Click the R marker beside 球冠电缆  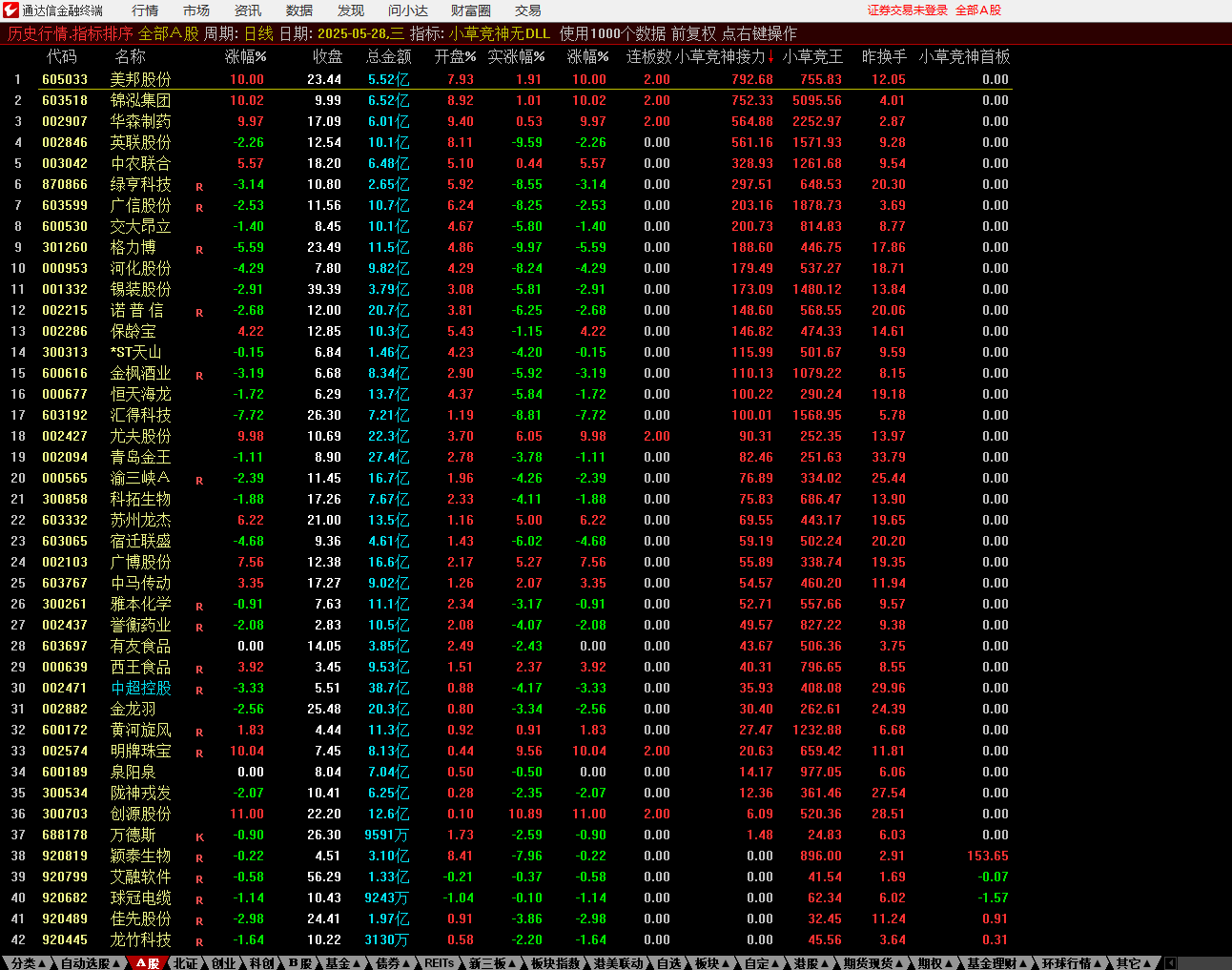(199, 900)
